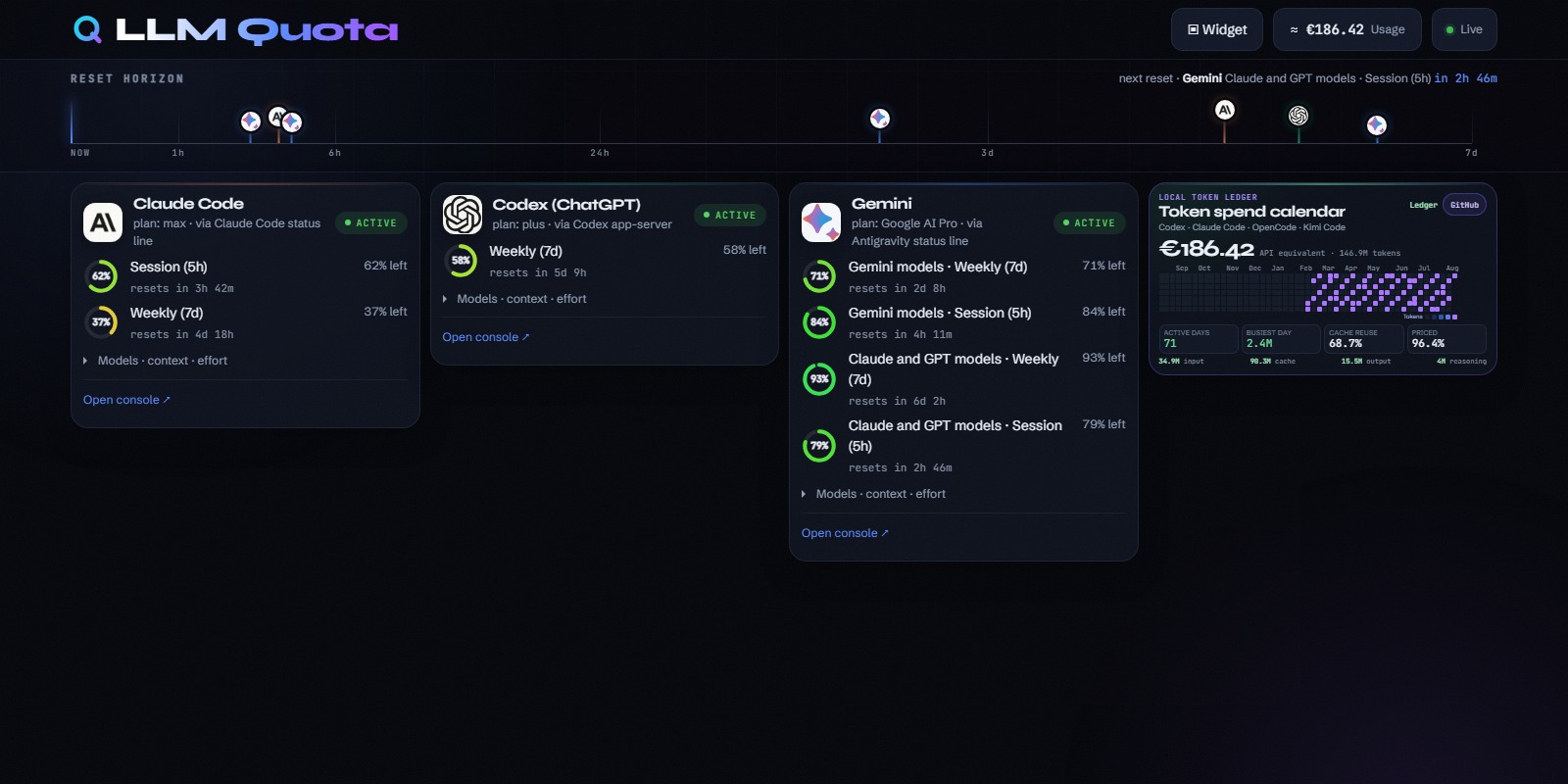Click the "146.9M tokens" text
The image size is (1568, 784).
pyautogui.click(x=1370, y=253)
